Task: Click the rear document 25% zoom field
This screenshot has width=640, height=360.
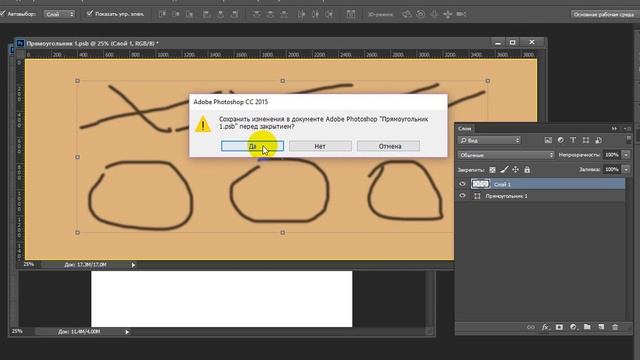Action: tap(17, 331)
